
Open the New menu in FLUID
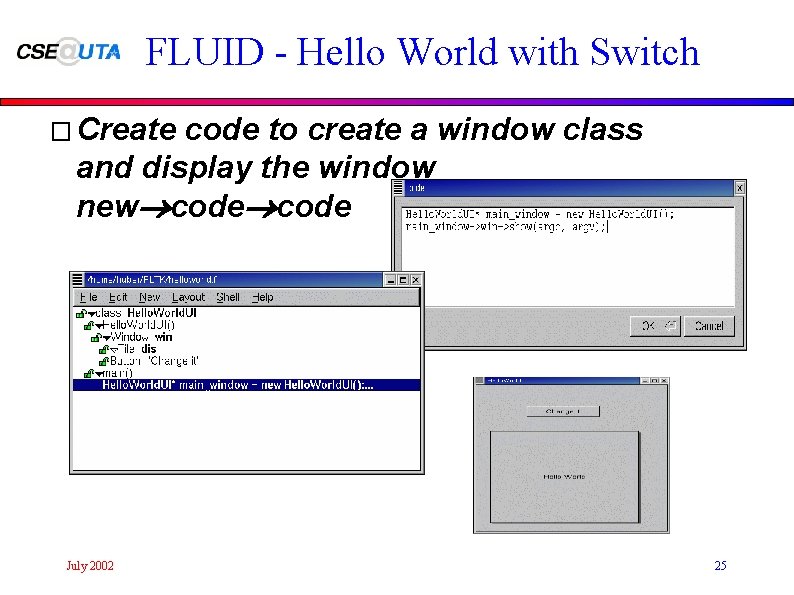[149, 297]
